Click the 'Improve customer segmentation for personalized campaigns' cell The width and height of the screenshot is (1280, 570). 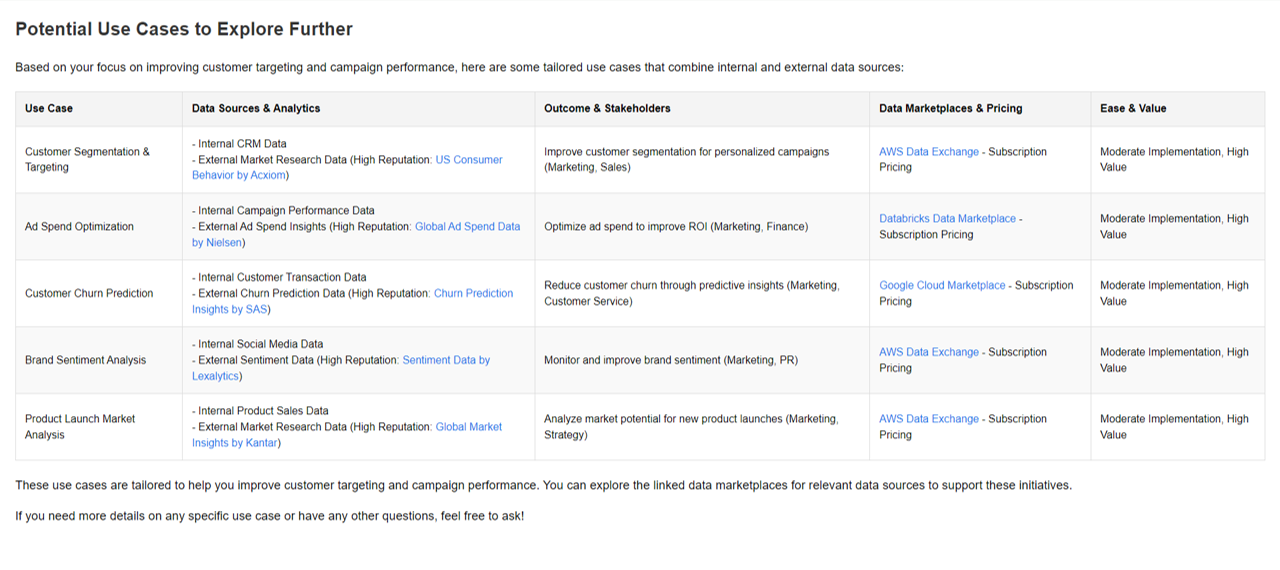click(x=702, y=160)
